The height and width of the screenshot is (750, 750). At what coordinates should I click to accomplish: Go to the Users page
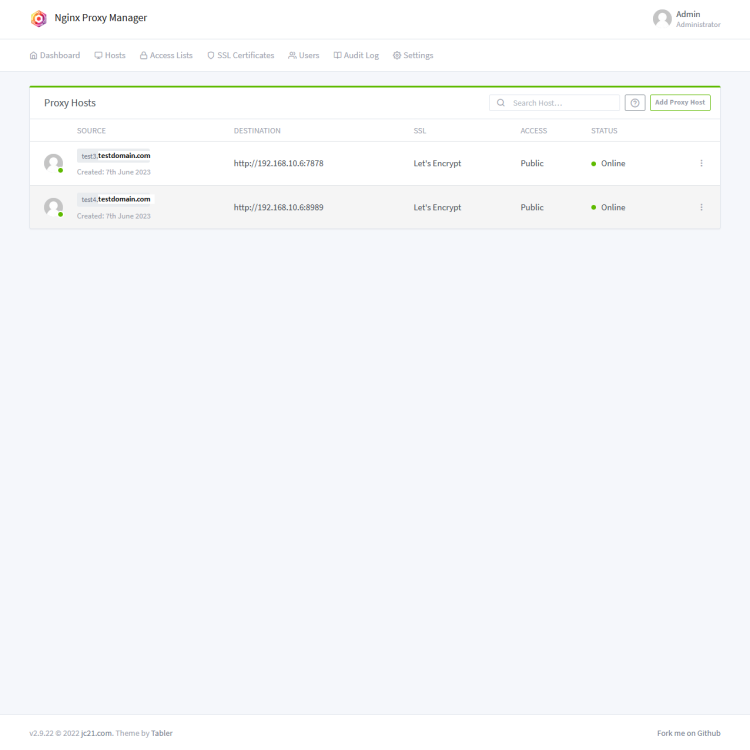coord(304,55)
